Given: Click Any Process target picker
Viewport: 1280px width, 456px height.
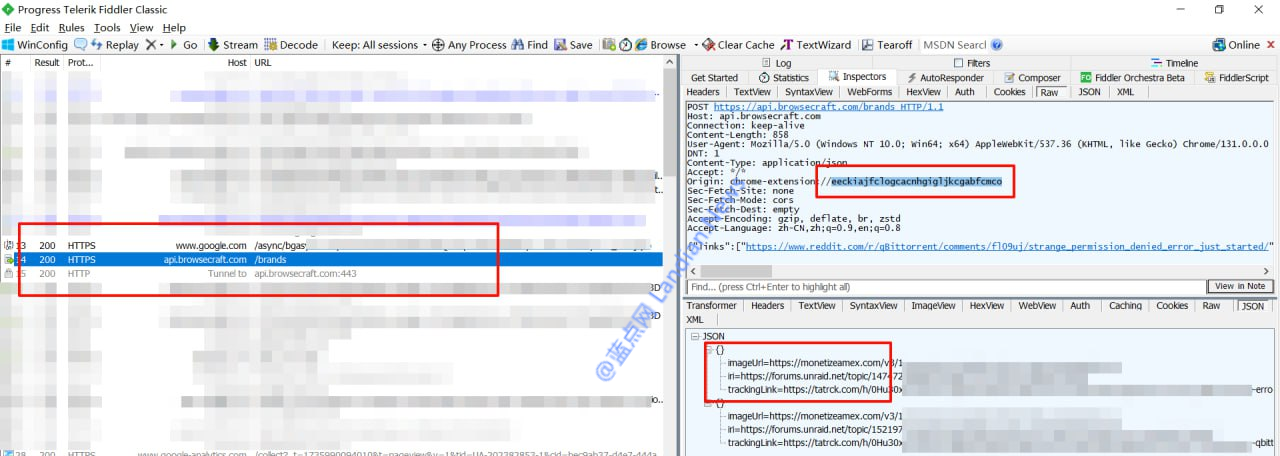Looking at the screenshot, I should point(469,45).
